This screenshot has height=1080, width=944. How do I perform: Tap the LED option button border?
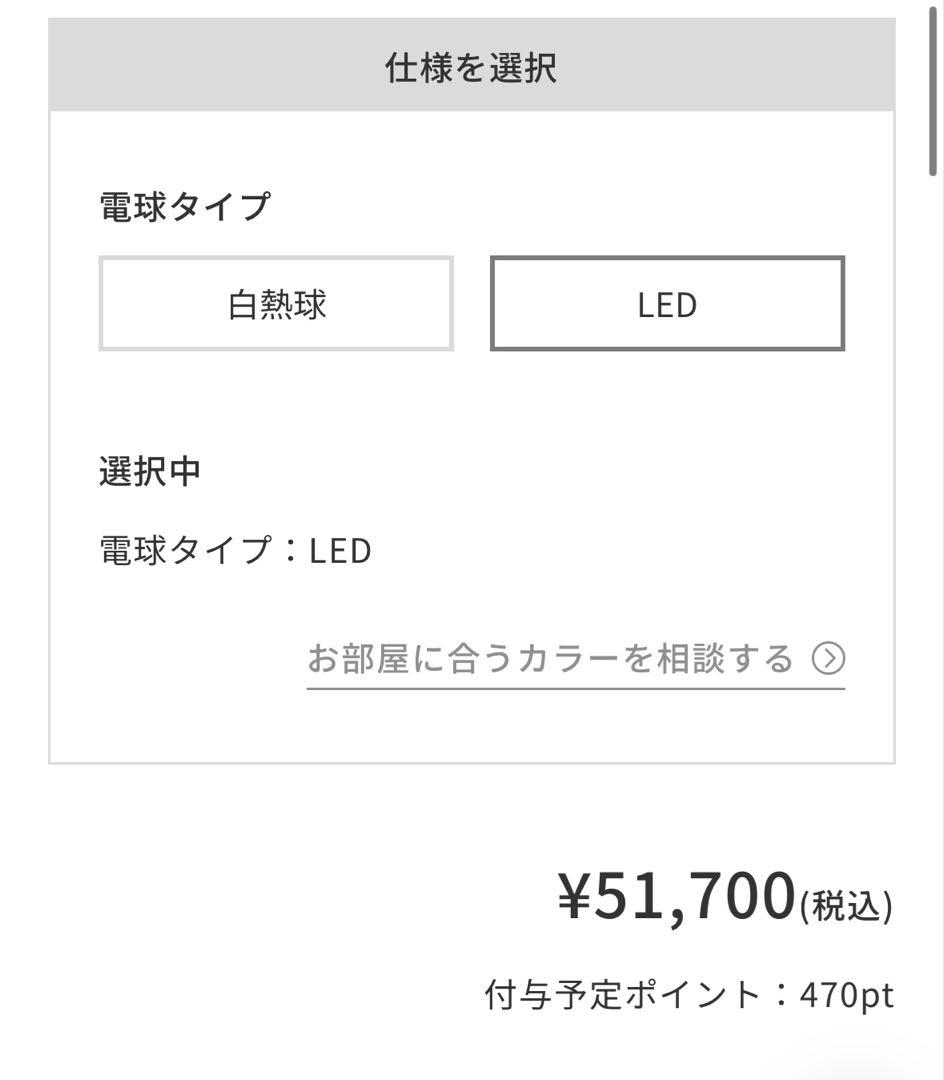pyautogui.click(x=667, y=259)
